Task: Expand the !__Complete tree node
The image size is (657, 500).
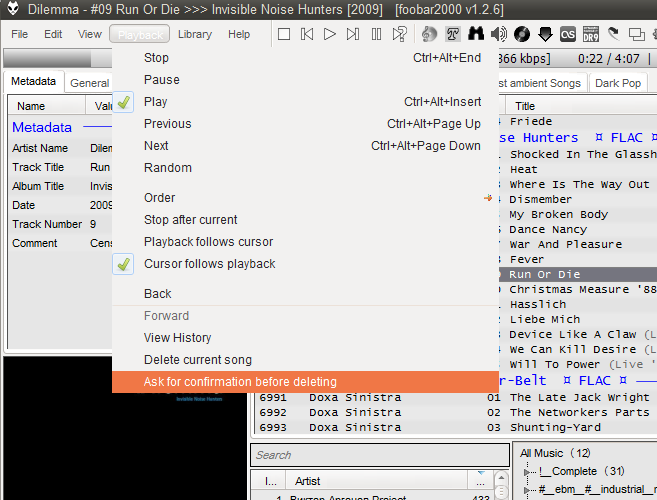Action: pyautogui.click(x=529, y=471)
